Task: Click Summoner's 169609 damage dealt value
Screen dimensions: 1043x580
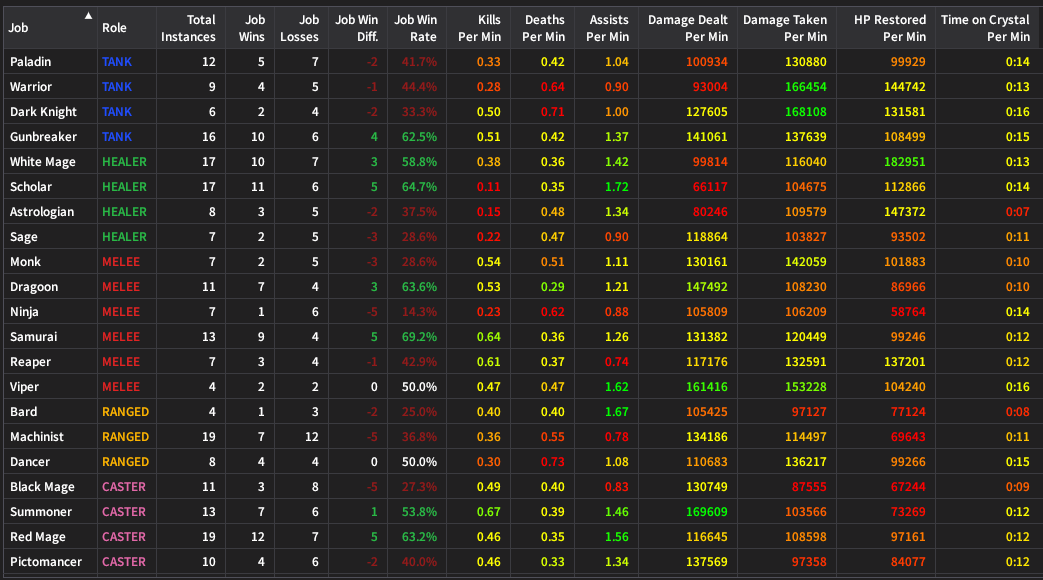Action: tap(706, 511)
